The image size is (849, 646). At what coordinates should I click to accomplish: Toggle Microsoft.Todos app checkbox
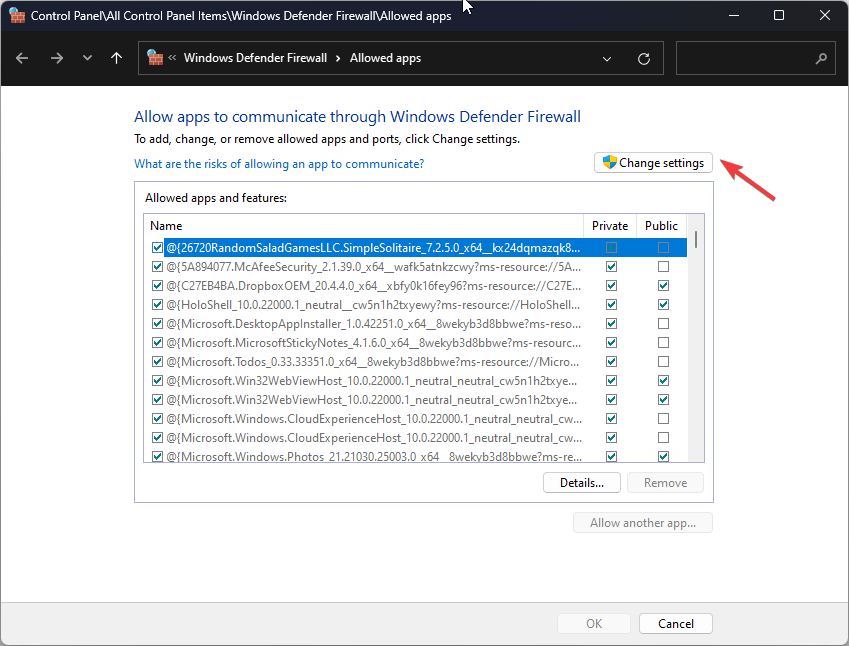click(157, 361)
